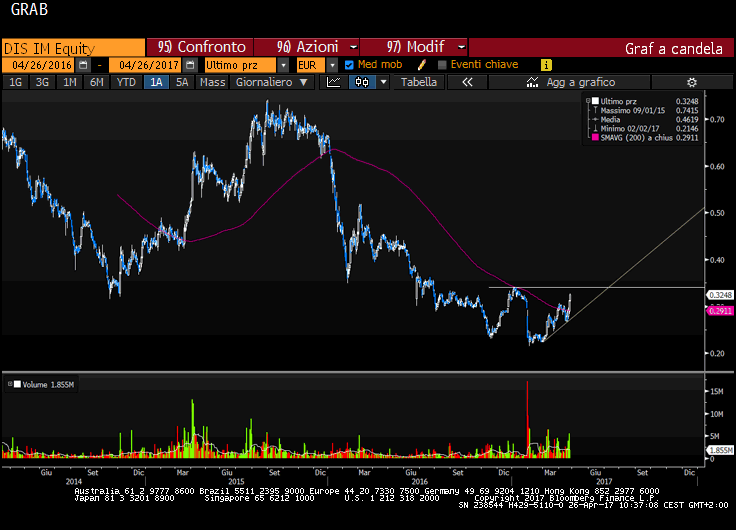Select the 6M time range tab
The image size is (736, 530).
[96, 82]
